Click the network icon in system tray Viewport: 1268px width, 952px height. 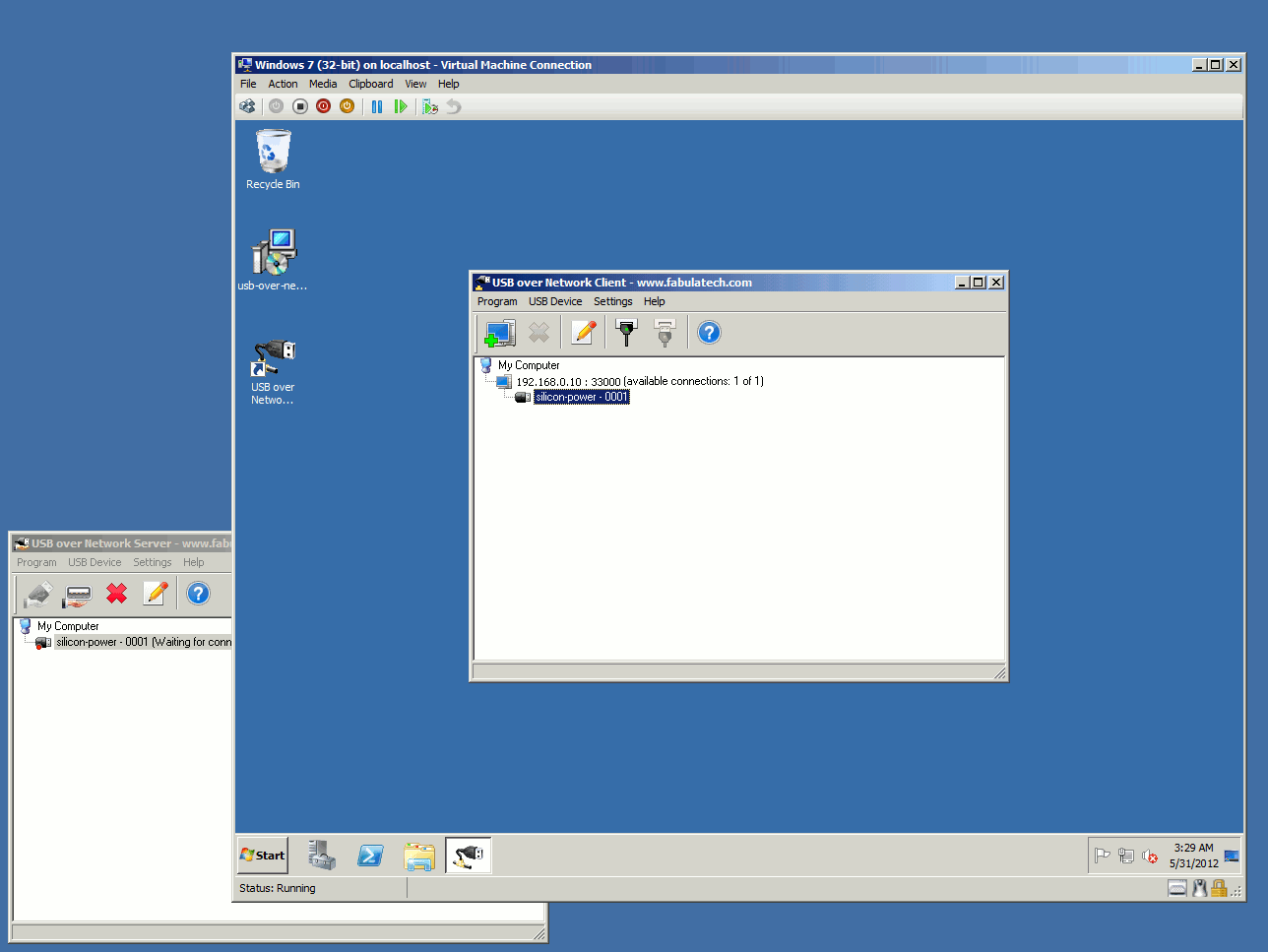1126,856
